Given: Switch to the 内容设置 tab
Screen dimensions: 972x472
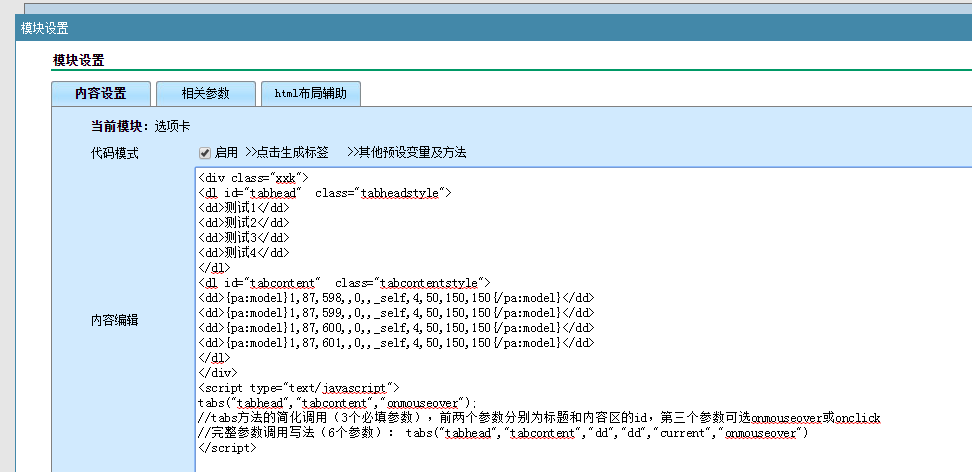Looking at the screenshot, I should (x=100, y=94).
